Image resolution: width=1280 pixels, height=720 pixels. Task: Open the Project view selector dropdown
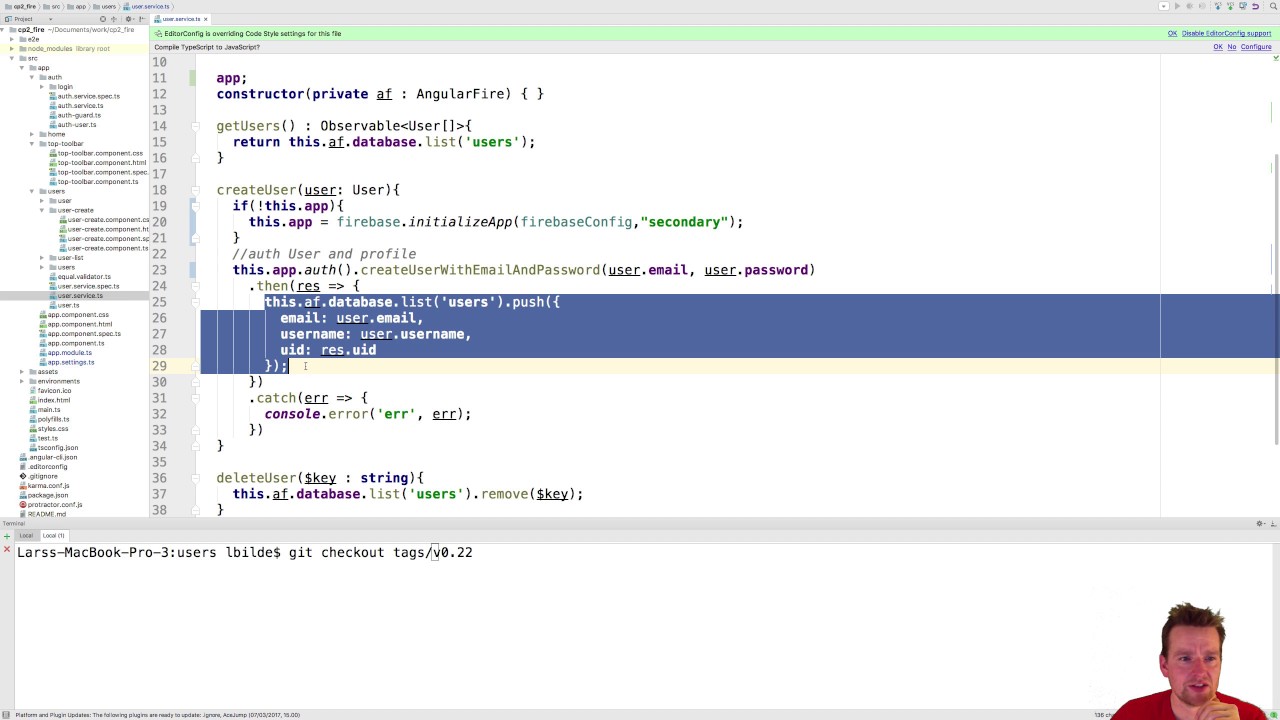(x=50, y=19)
